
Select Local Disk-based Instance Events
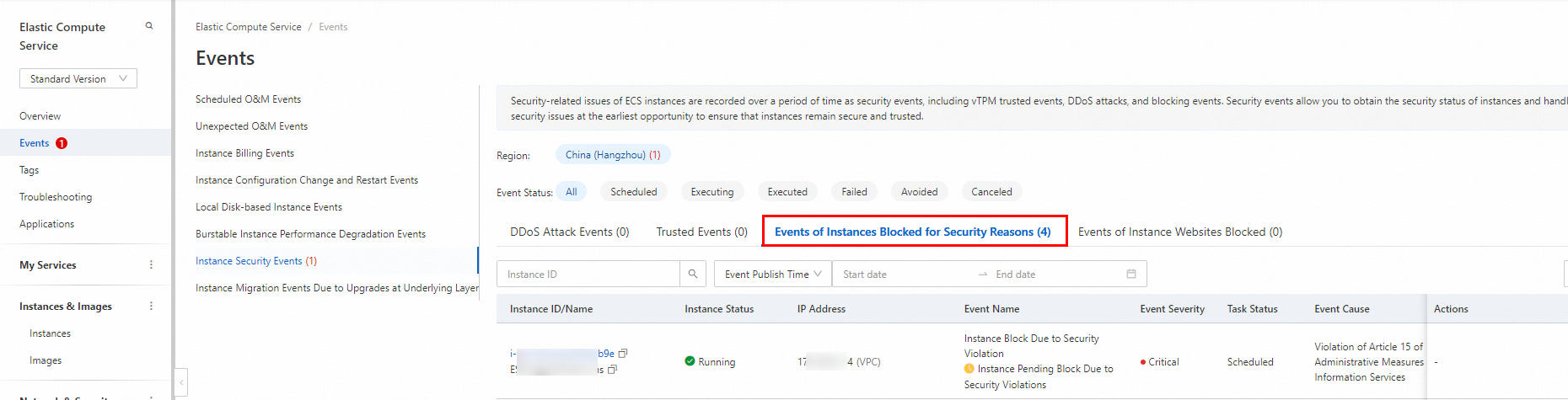[x=269, y=207]
